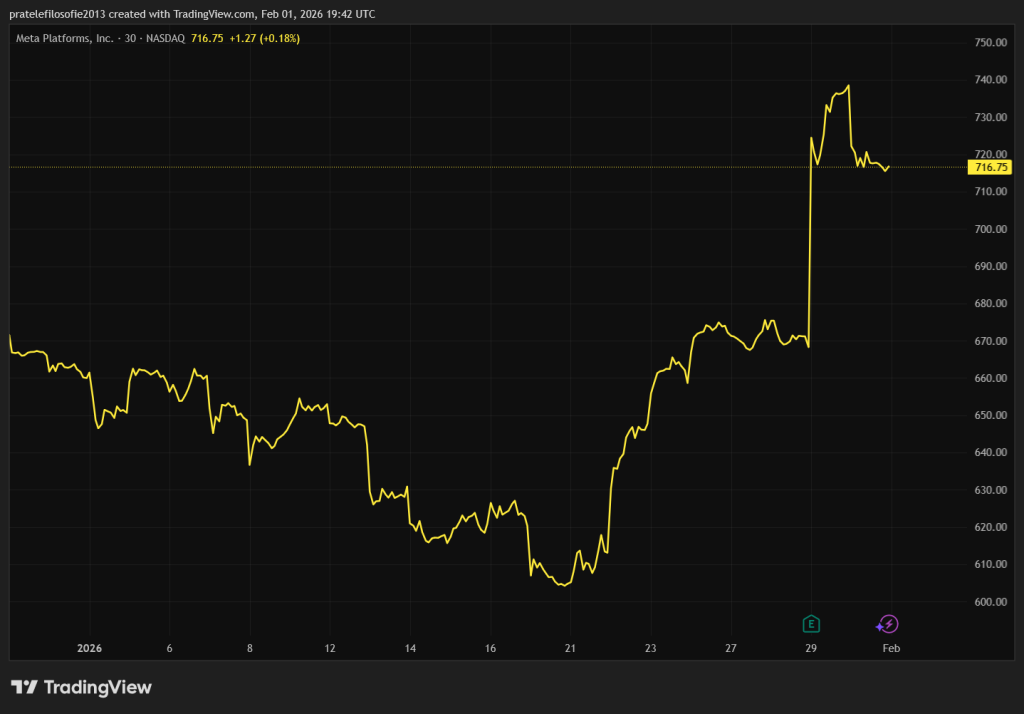1024x714 pixels.
Task: Click the 2026 label on time axis
Action: [90, 648]
